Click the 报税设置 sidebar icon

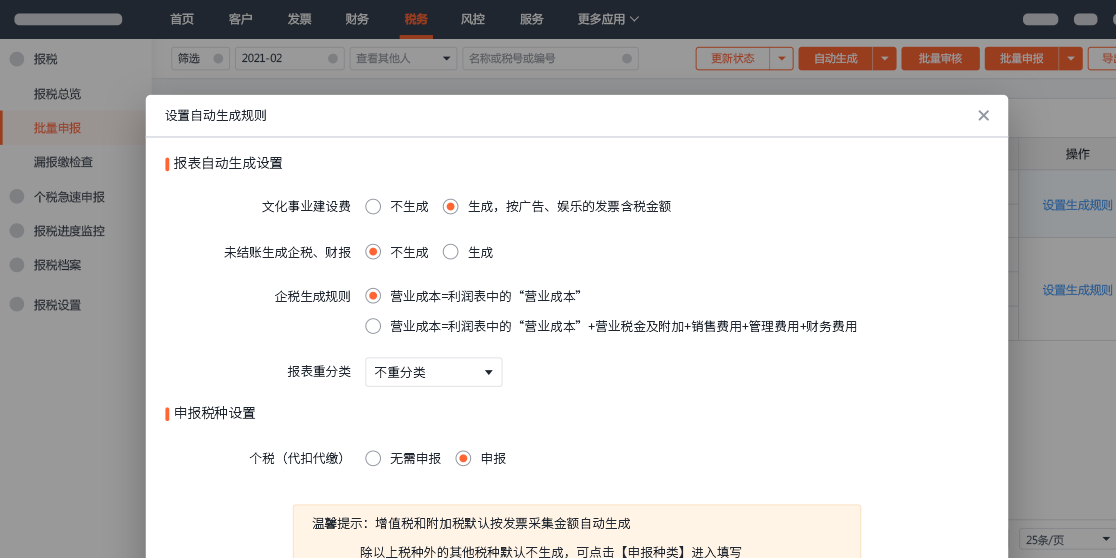(17, 305)
